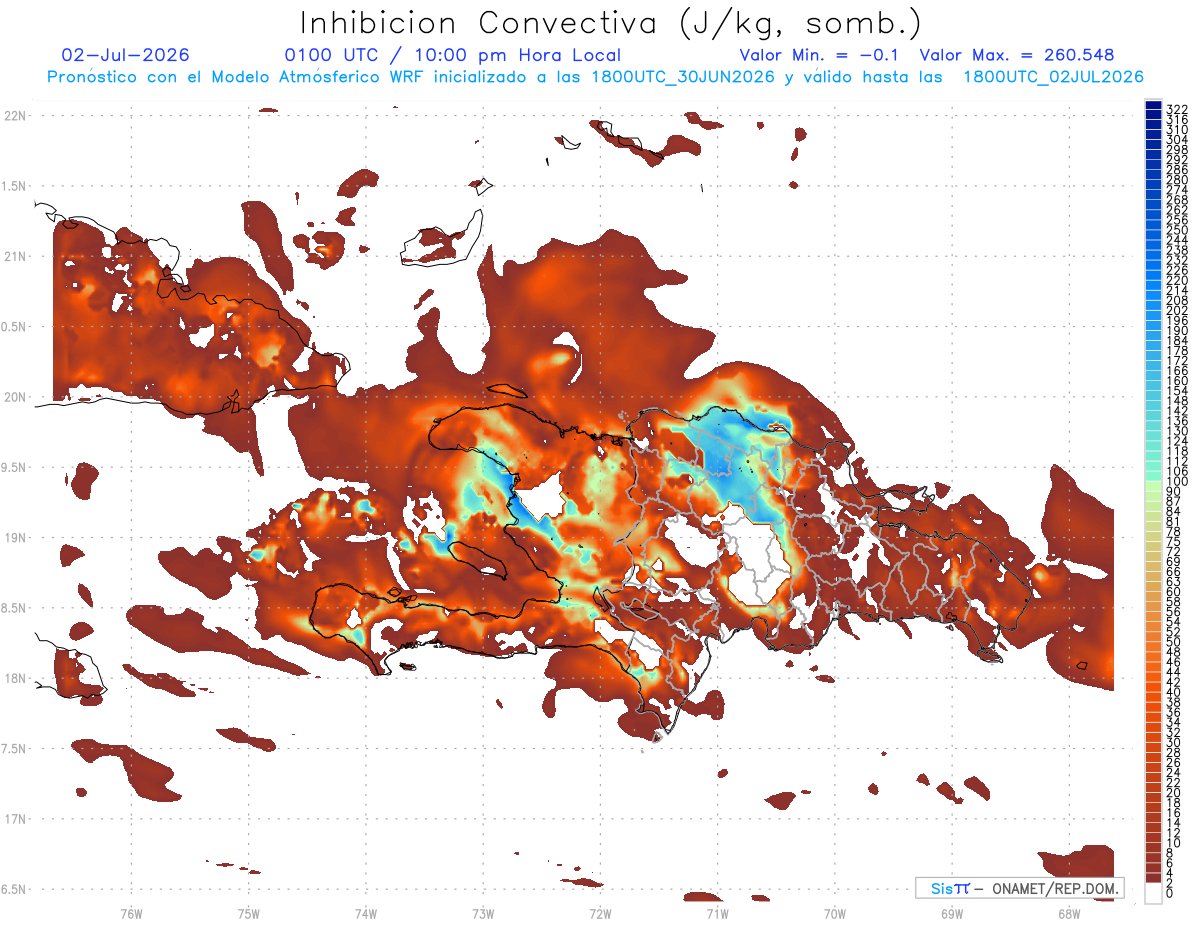The width and height of the screenshot is (1200, 927).
Task: Click the blue 'Sis' logo text
Action: [941, 888]
